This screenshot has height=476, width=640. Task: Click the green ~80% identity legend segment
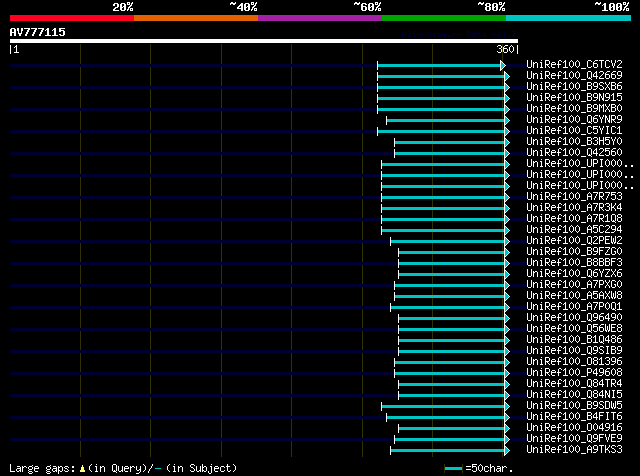[x=444, y=18]
